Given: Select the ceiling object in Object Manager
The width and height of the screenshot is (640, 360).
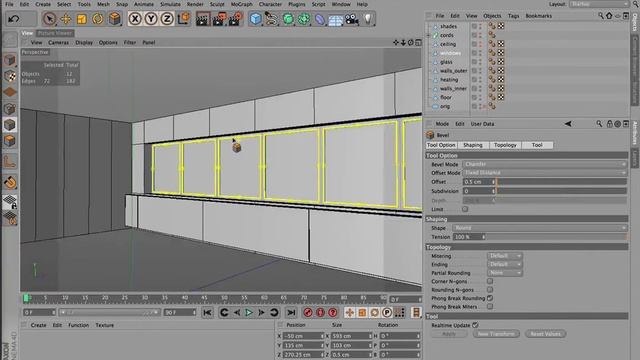Looking at the screenshot, I should (x=448, y=44).
